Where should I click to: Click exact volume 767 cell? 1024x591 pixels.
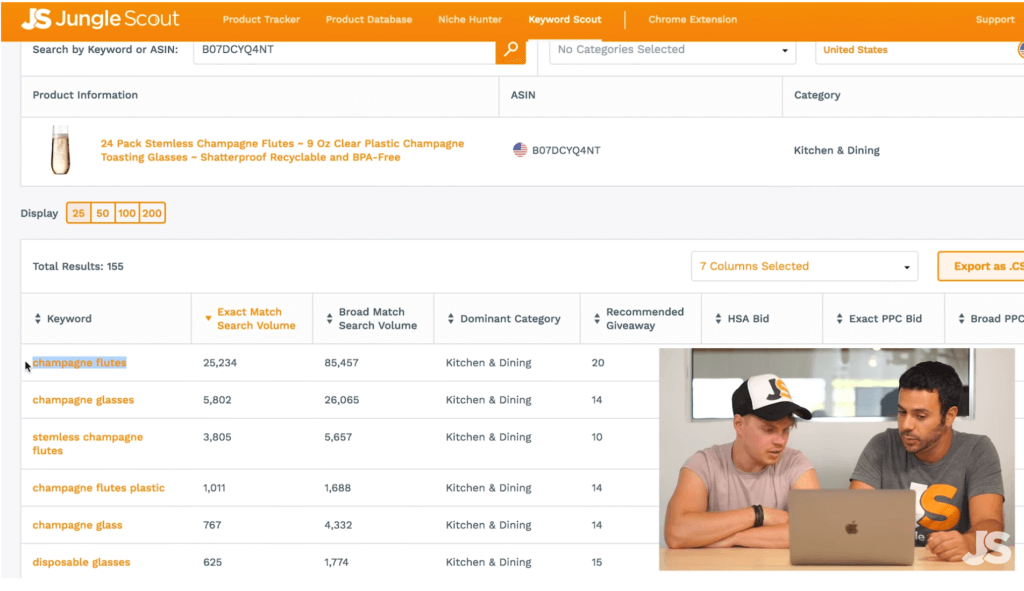[x=212, y=525]
